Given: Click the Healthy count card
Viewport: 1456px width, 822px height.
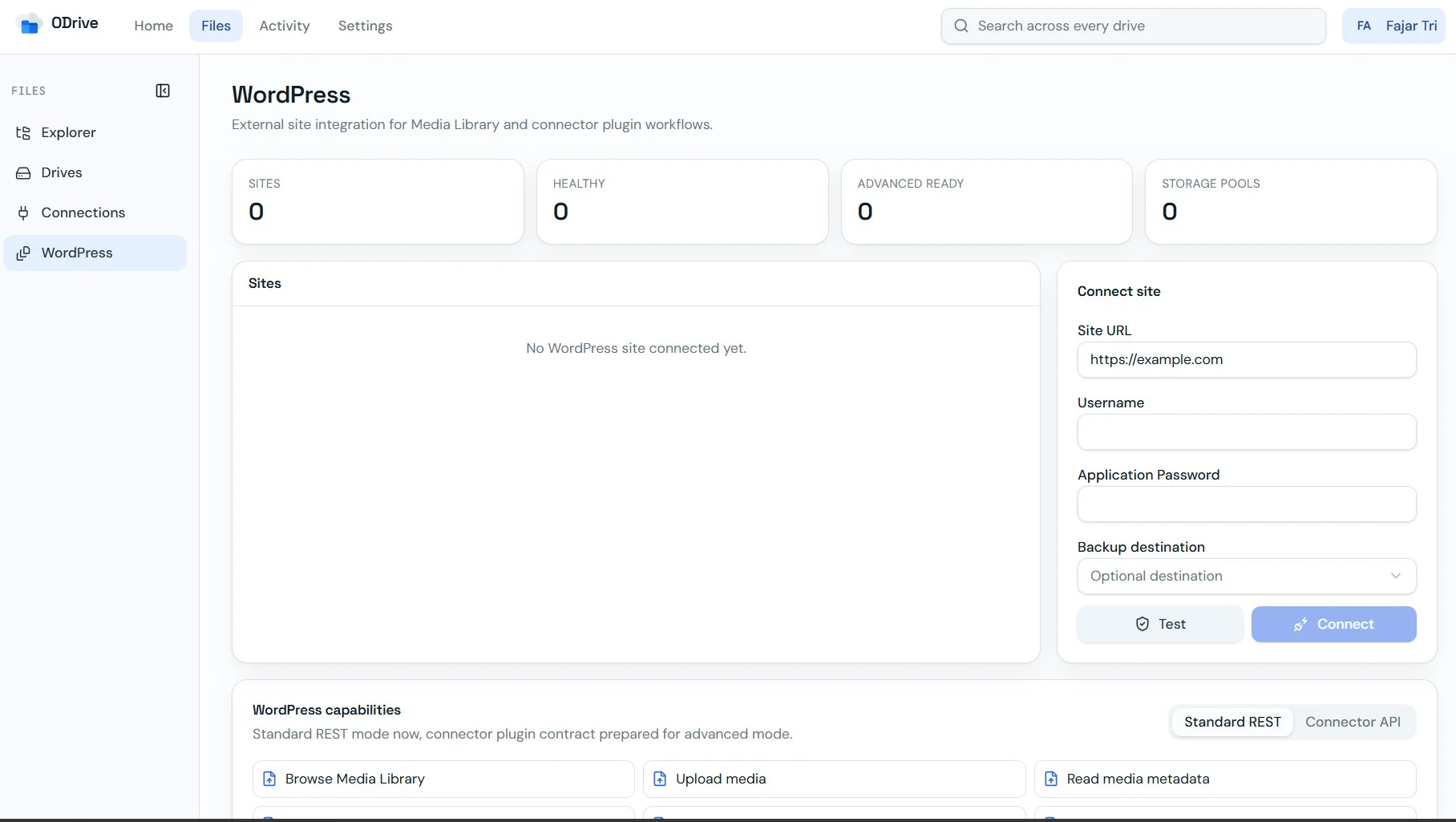Looking at the screenshot, I should (x=682, y=201).
